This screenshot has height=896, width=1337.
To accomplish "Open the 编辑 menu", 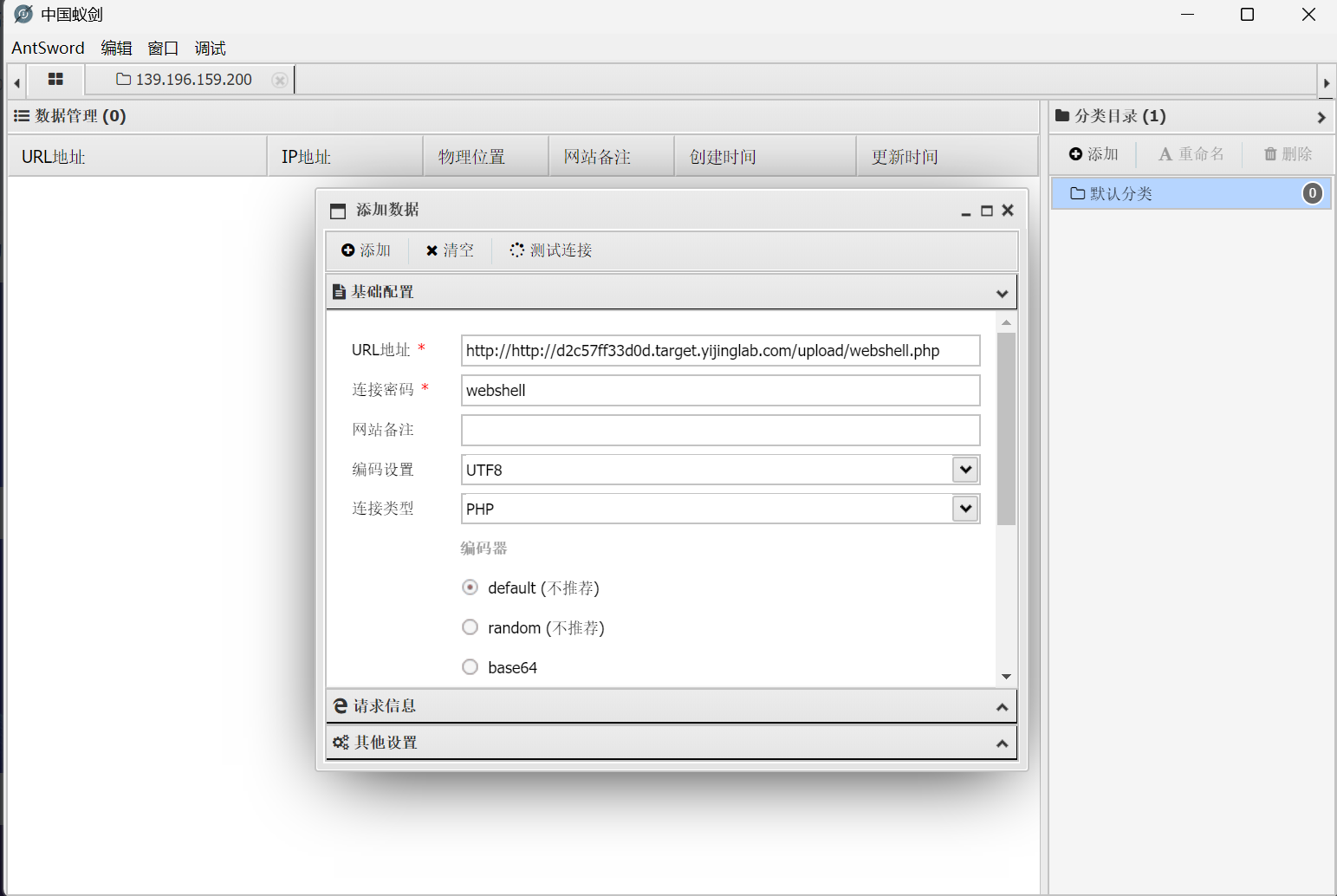I will (116, 48).
